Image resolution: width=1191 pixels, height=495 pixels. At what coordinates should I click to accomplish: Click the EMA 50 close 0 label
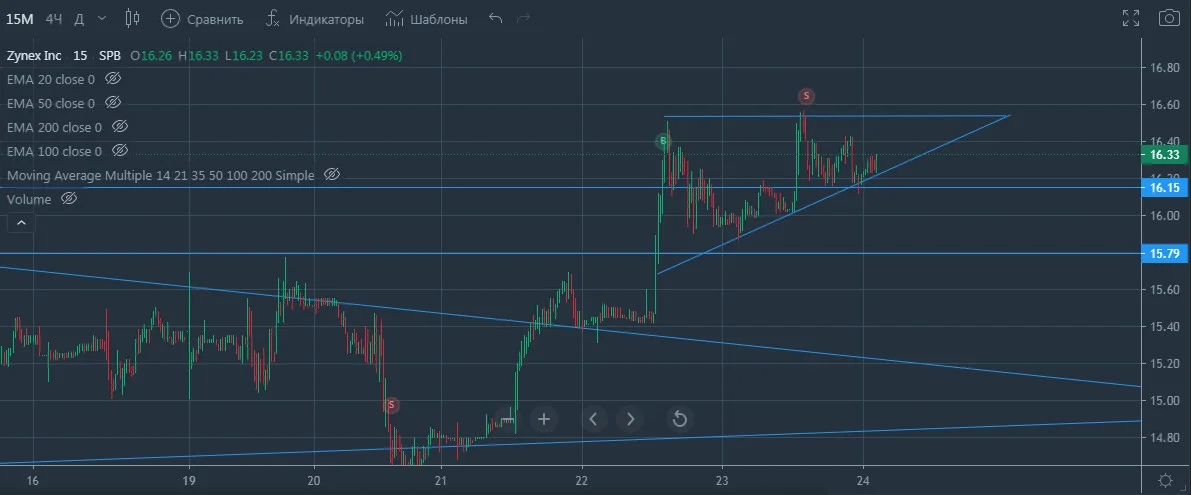tap(51, 103)
